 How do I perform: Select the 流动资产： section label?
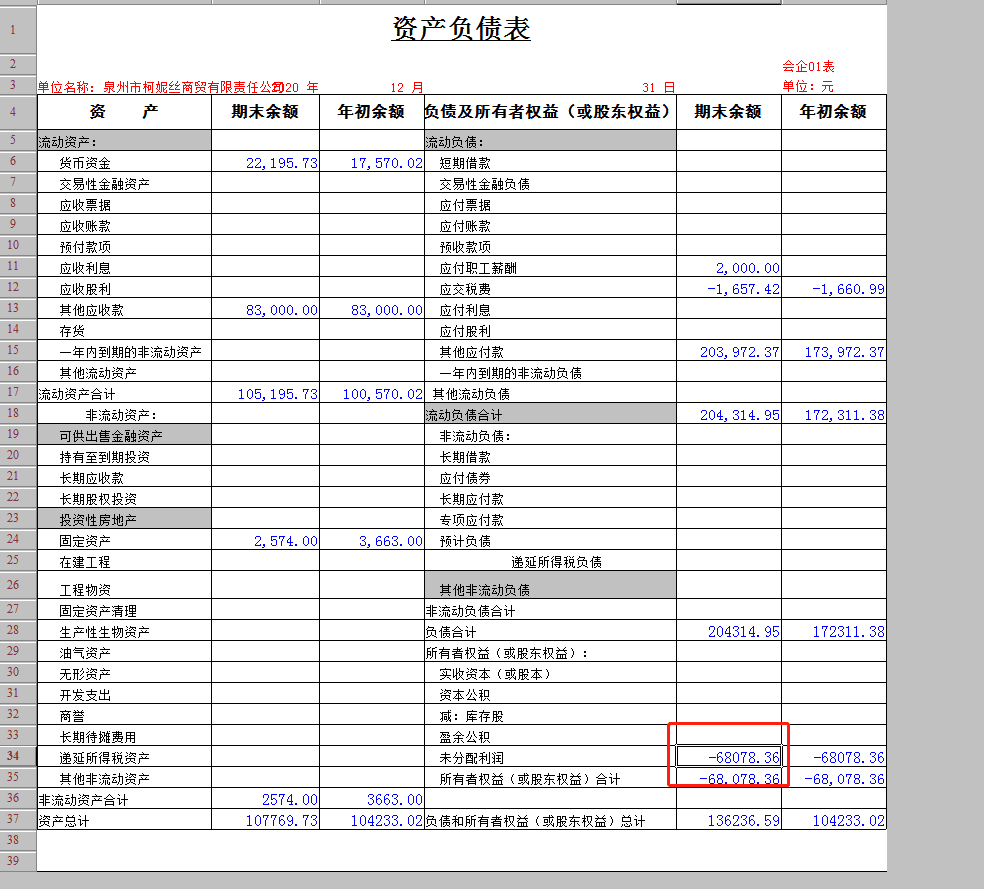click(x=124, y=141)
